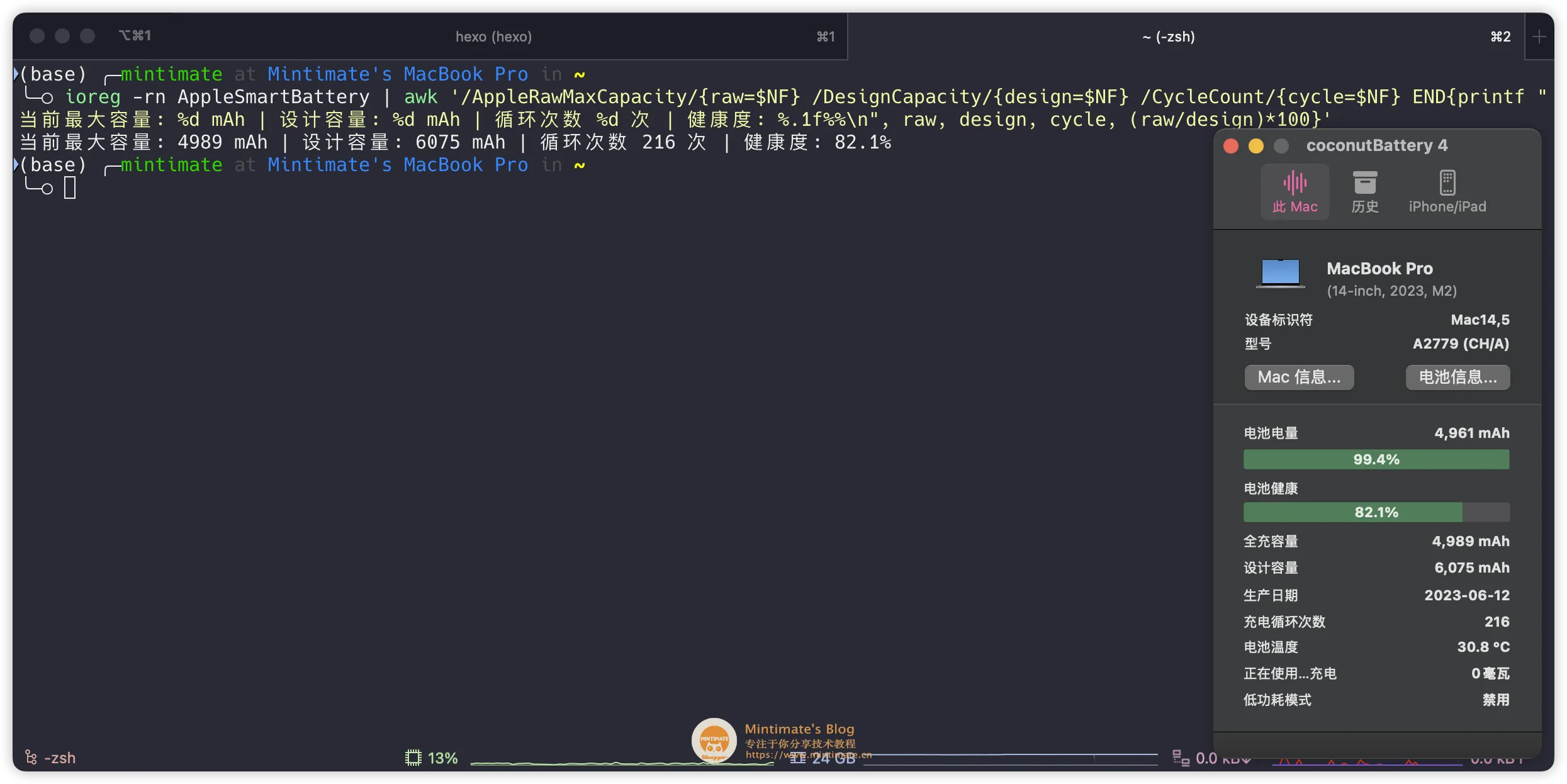Click the 82.1% health output in terminal
Screen dimensions: 1567x784
pyautogui.click(x=863, y=142)
